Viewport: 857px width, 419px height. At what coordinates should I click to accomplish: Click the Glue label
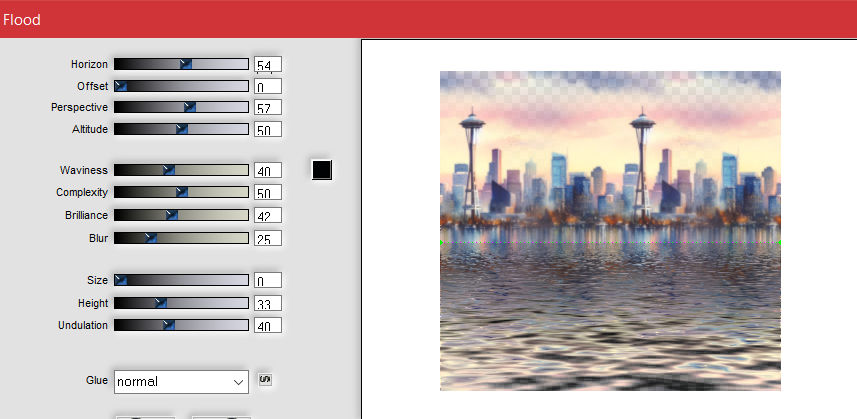click(x=97, y=380)
